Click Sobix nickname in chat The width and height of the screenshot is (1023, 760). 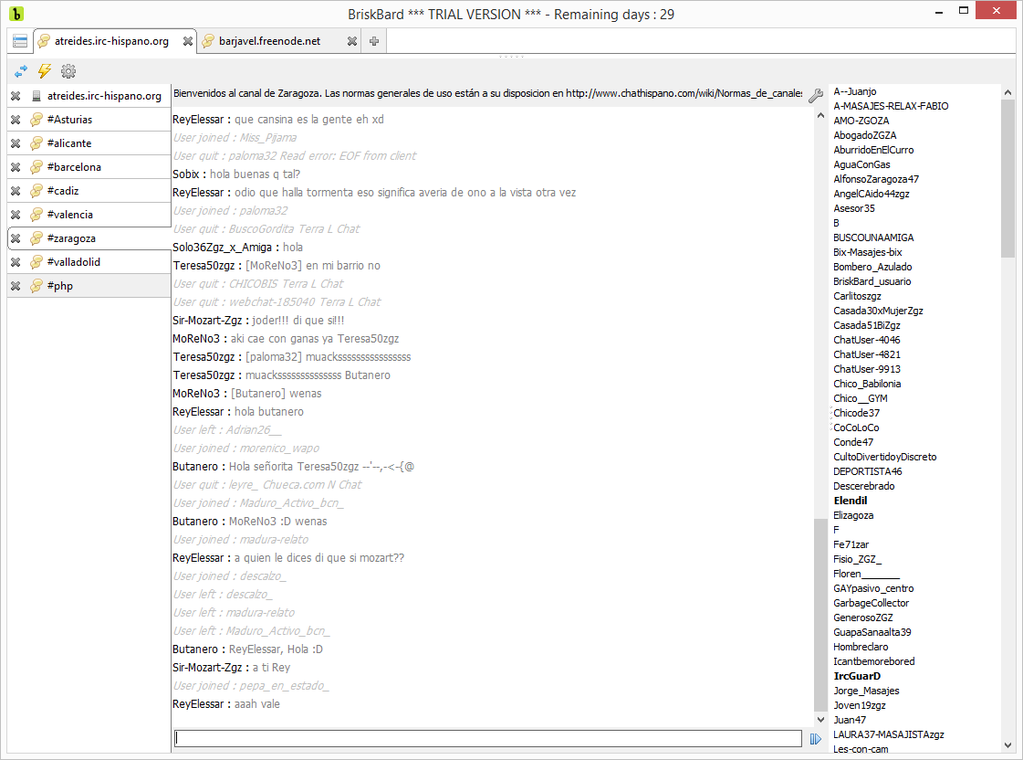(x=186, y=174)
